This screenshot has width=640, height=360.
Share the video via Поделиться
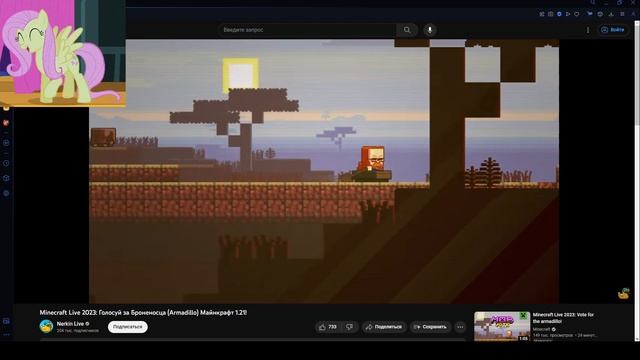384,327
